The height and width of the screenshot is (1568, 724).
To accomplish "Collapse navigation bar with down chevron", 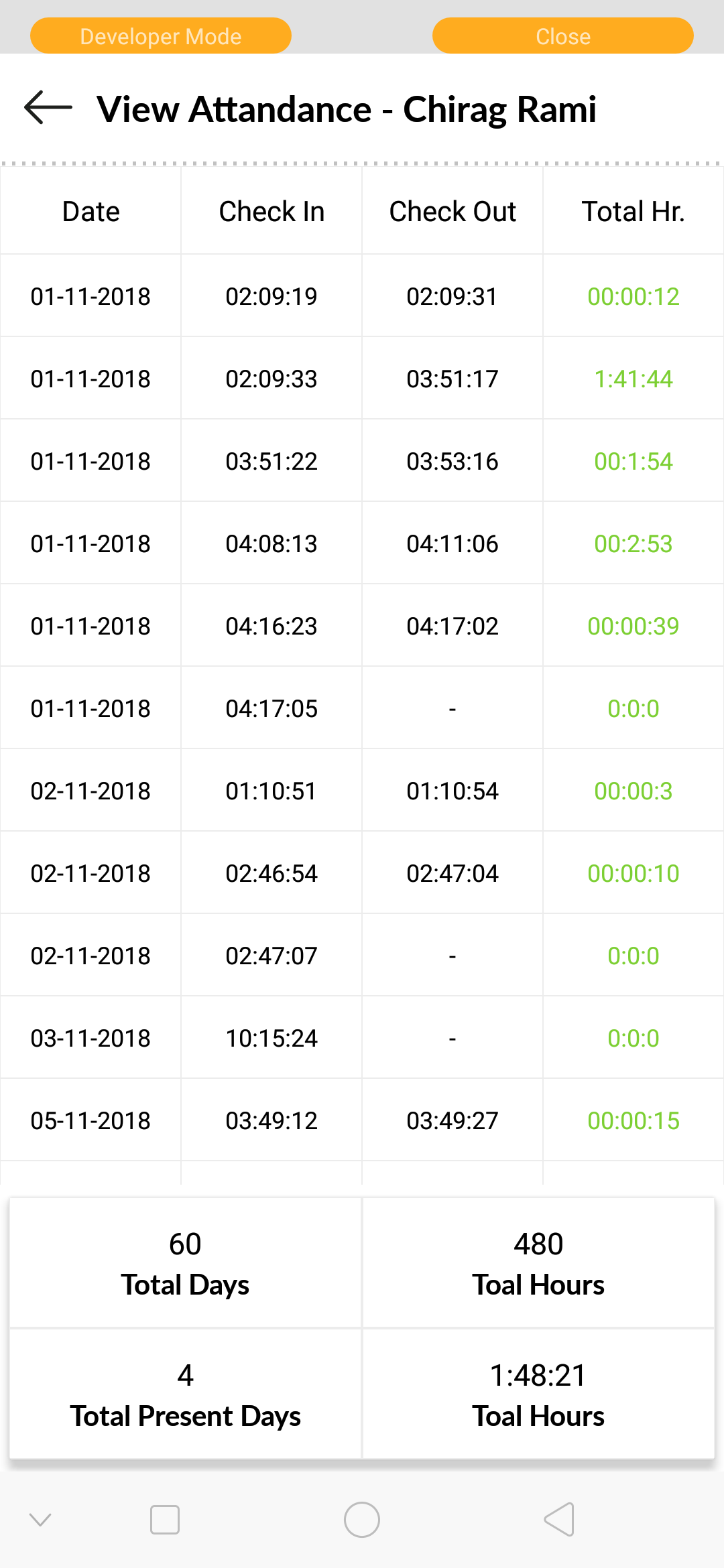I will (x=40, y=1520).
